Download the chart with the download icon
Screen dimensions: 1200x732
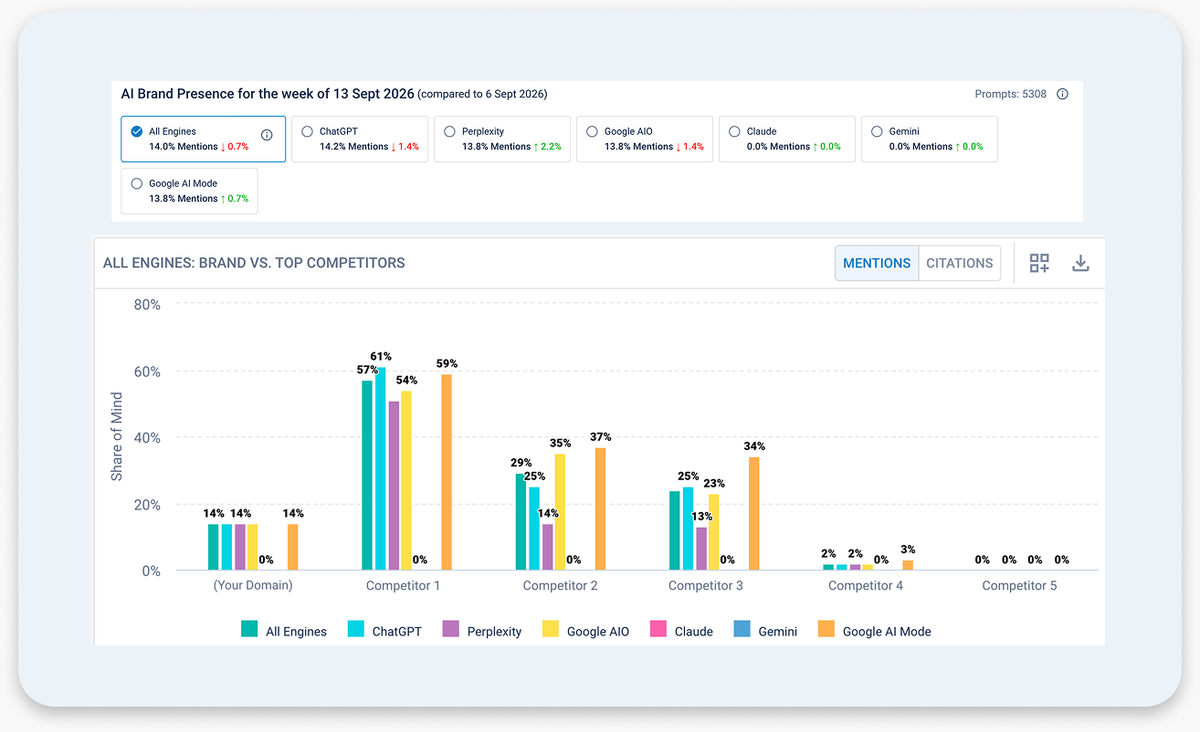[1080, 263]
